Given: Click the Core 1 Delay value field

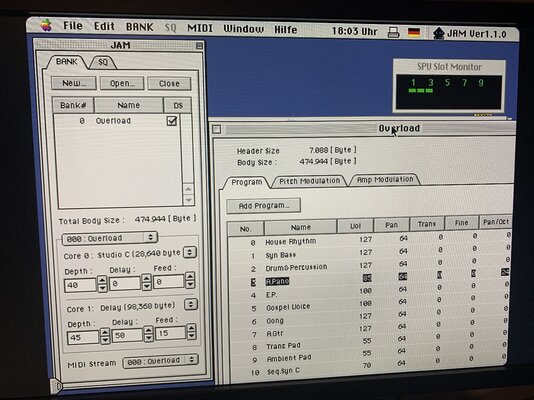Looking at the screenshot, I should point(127,335).
